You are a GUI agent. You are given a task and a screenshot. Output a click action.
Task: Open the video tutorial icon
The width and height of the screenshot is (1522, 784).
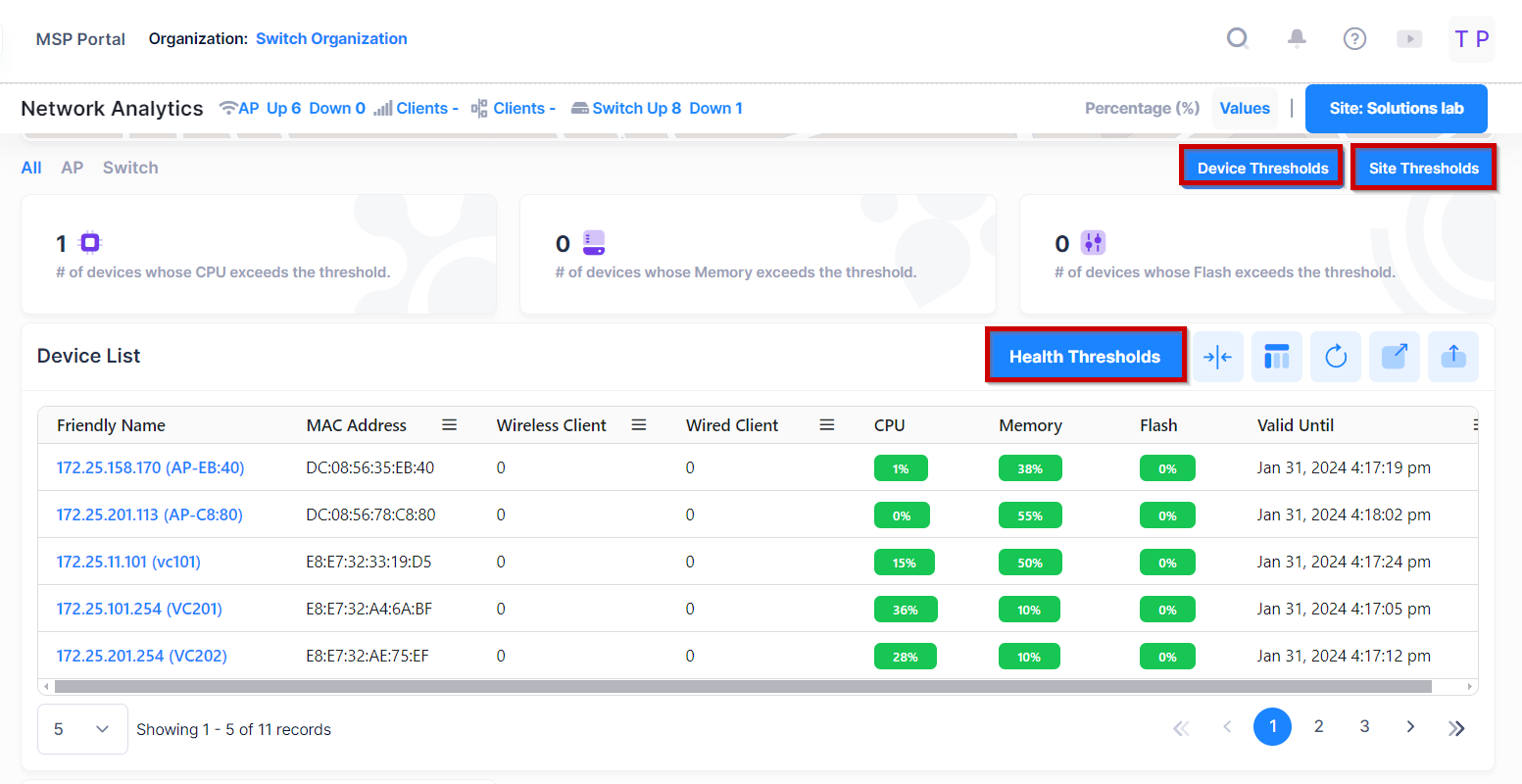(1409, 39)
